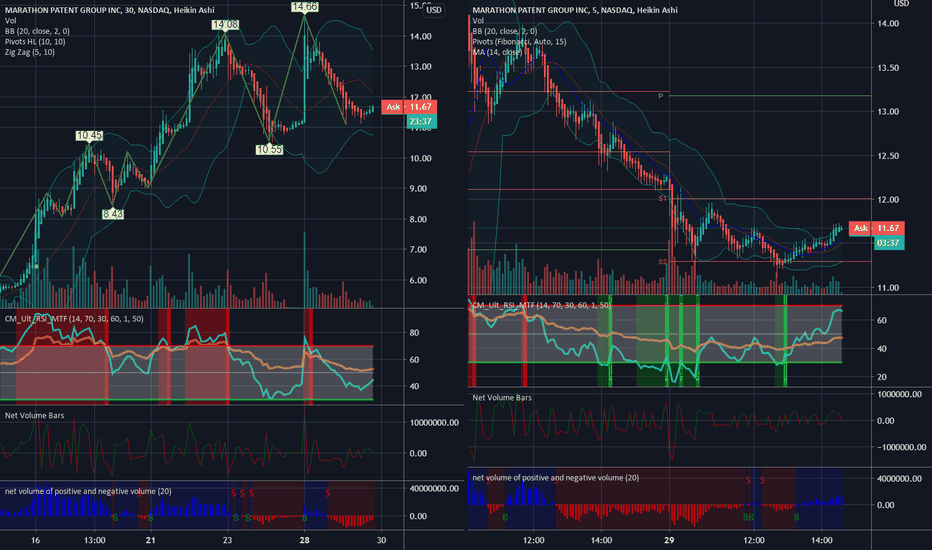Click Net Volume Bars legend on left chart
This screenshot has height=550, width=932.
pos(34,416)
